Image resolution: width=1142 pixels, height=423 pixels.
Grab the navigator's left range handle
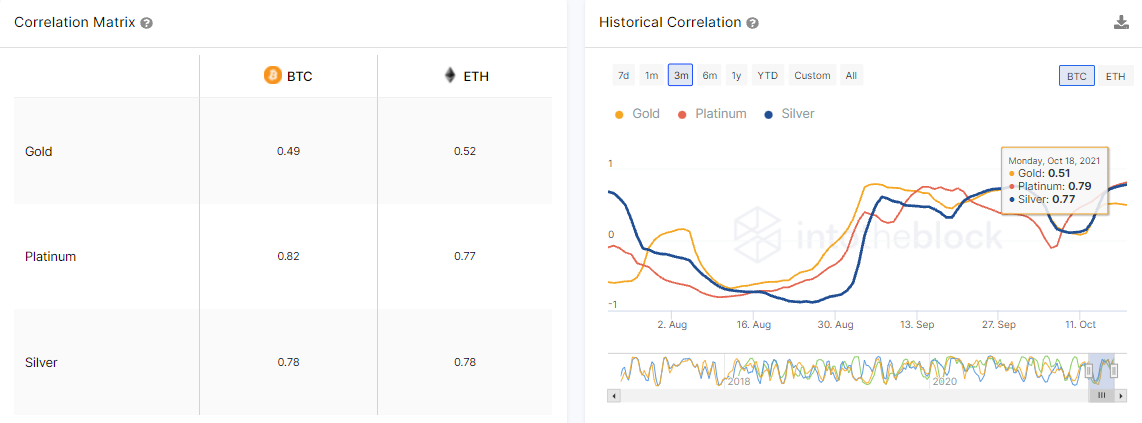pyautogui.click(x=1090, y=372)
